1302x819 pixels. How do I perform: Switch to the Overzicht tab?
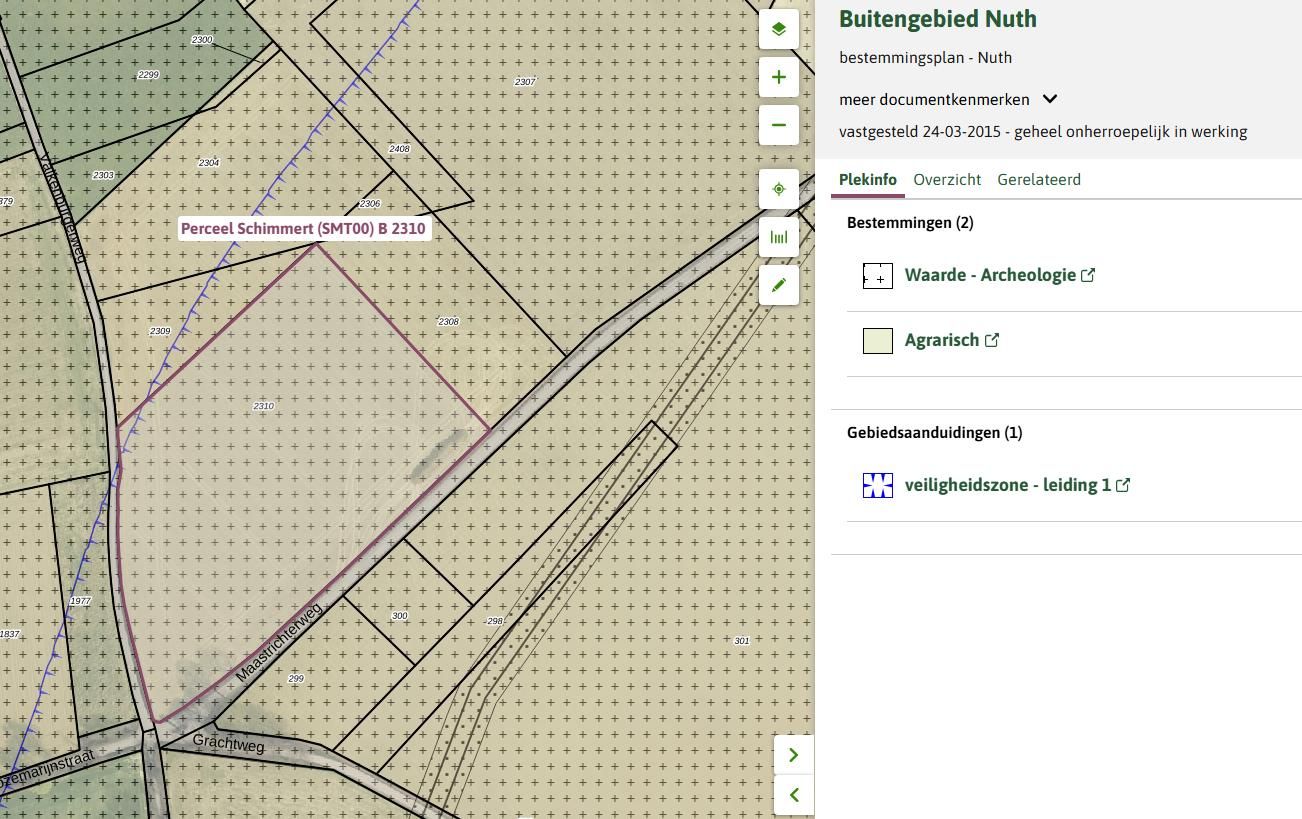tap(946, 180)
